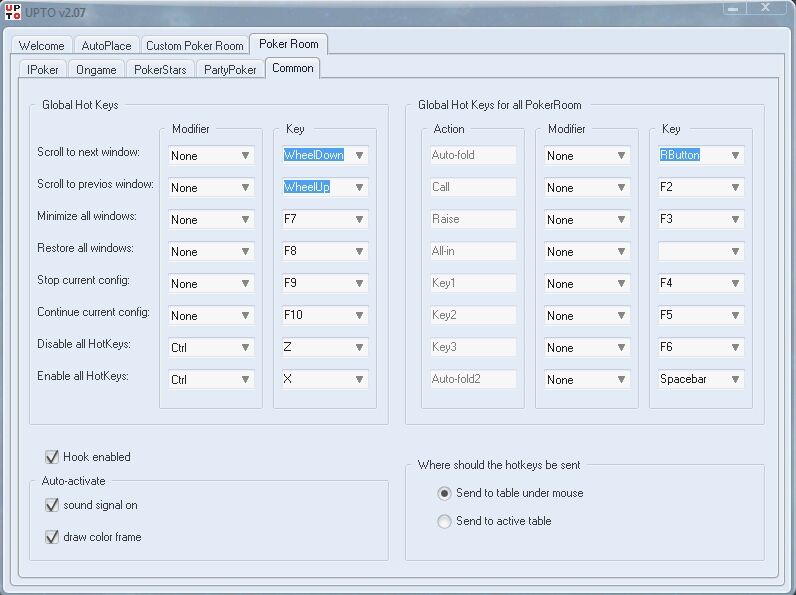Click "Where should the hotkeys be sent" heading
The height and width of the screenshot is (595, 796).
point(499,465)
